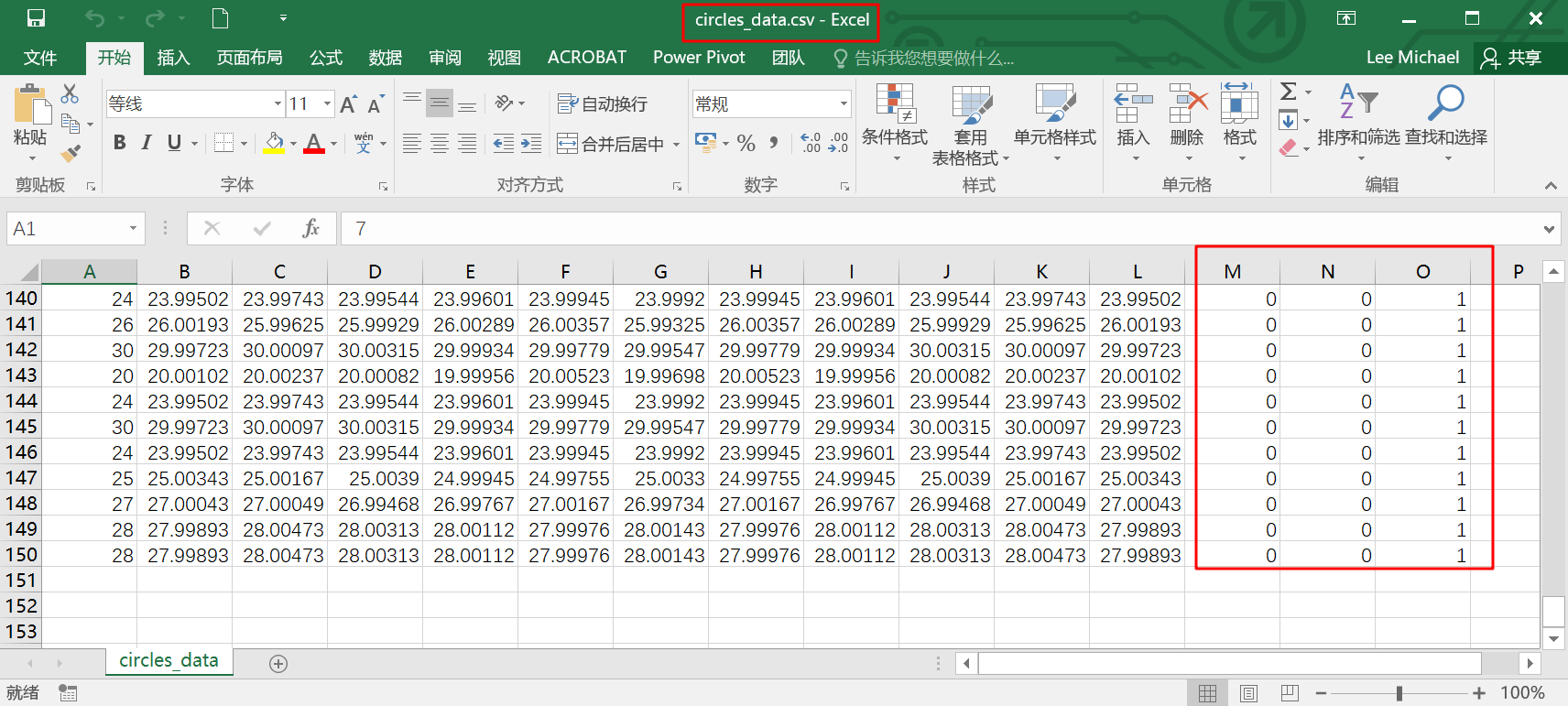
Task: Apply comma style format
Action: click(774, 143)
